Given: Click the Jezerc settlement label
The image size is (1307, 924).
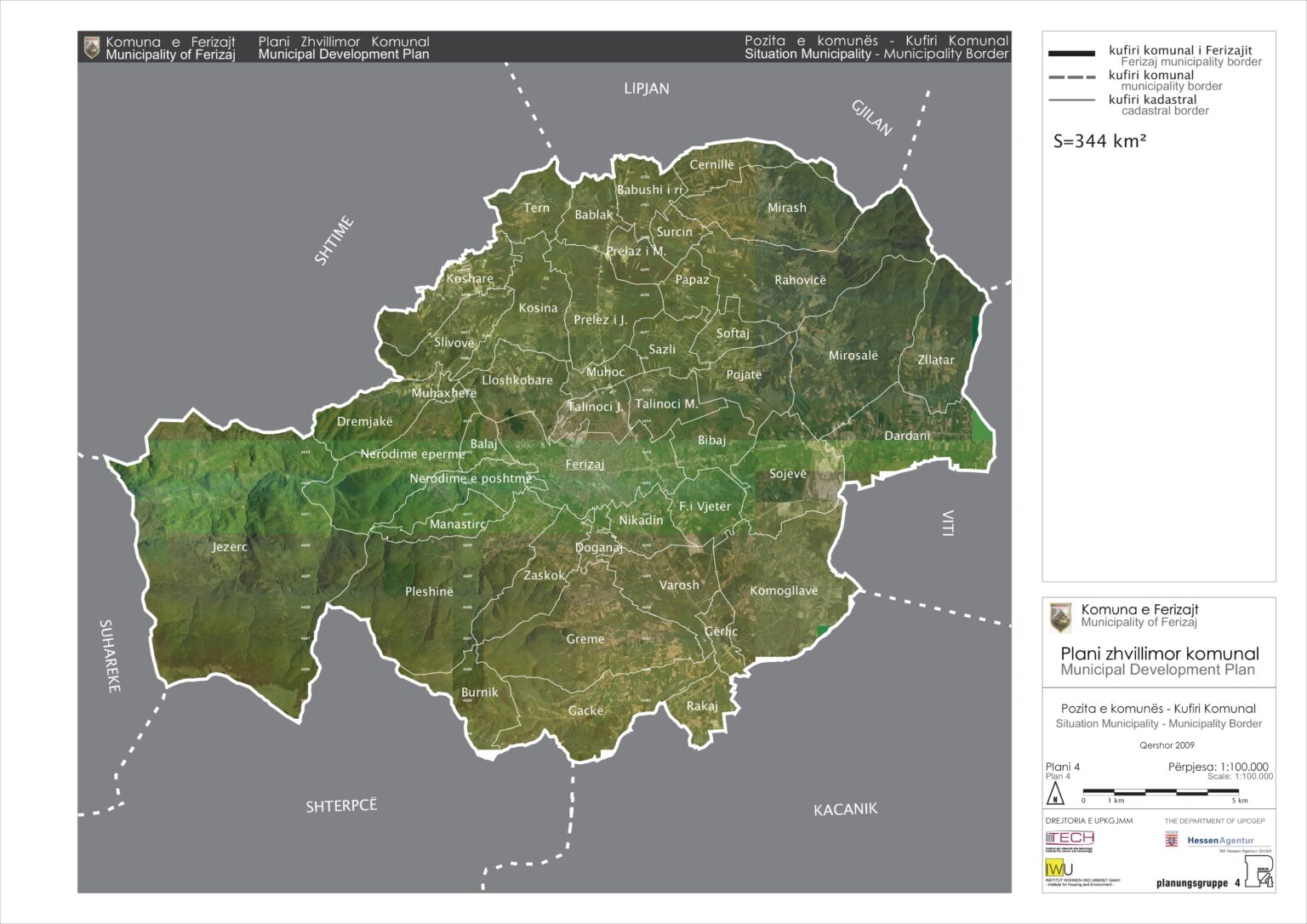Looking at the screenshot, I should pos(231,547).
